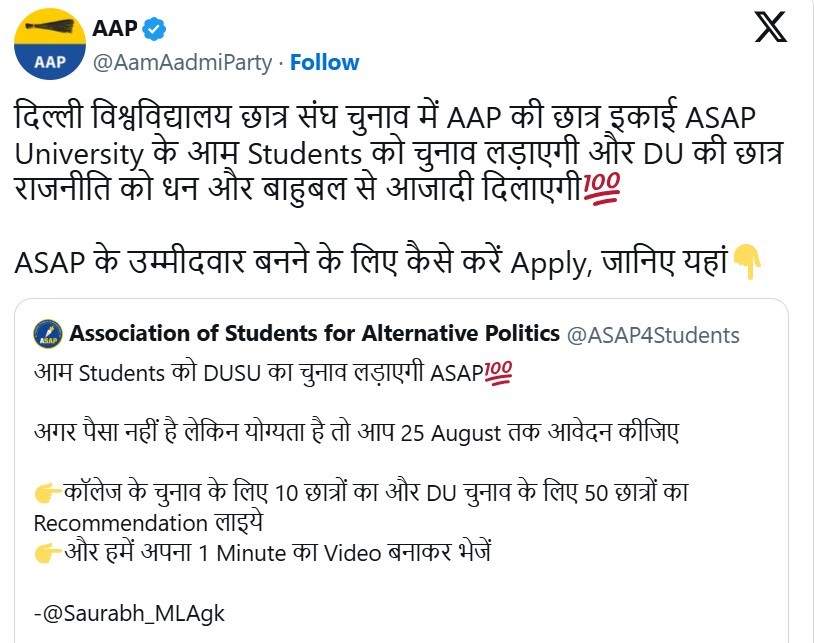Follow the AamAadmiParty account
The height and width of the screenshot is (643, 814).
coord(325,62)
